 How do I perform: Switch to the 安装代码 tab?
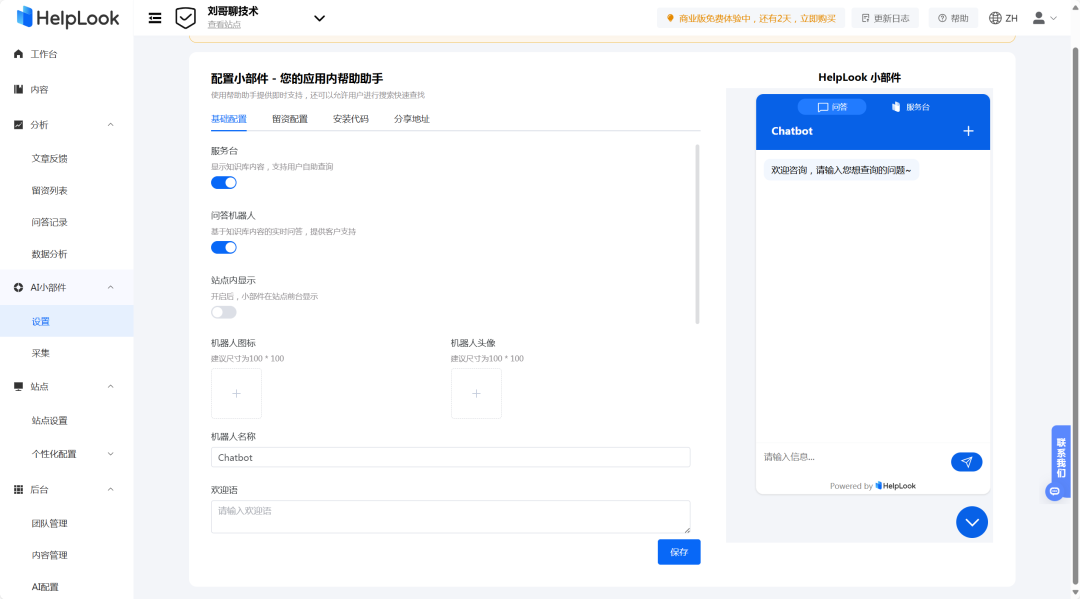351,119
